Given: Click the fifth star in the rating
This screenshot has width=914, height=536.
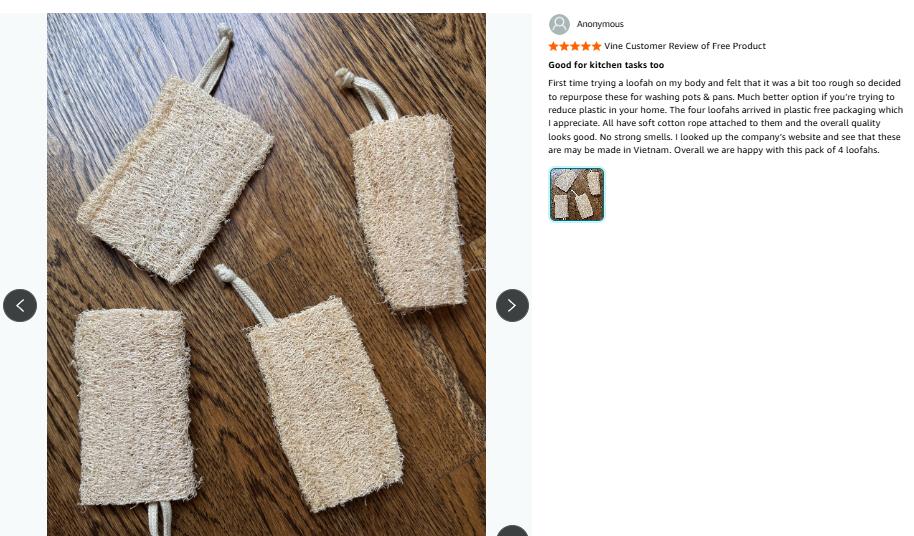Looking at the screenshot, I should pyautogui.click(x=597, y=46).
